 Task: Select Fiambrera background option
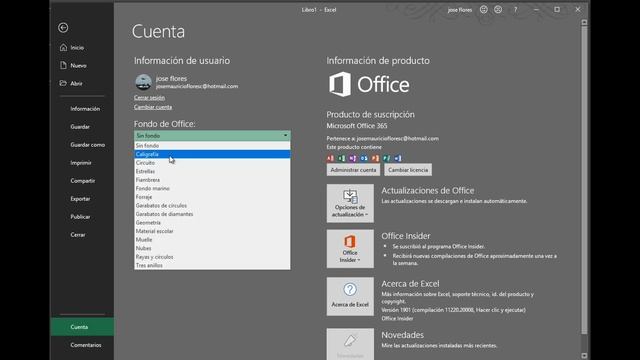tap(212, 180)
